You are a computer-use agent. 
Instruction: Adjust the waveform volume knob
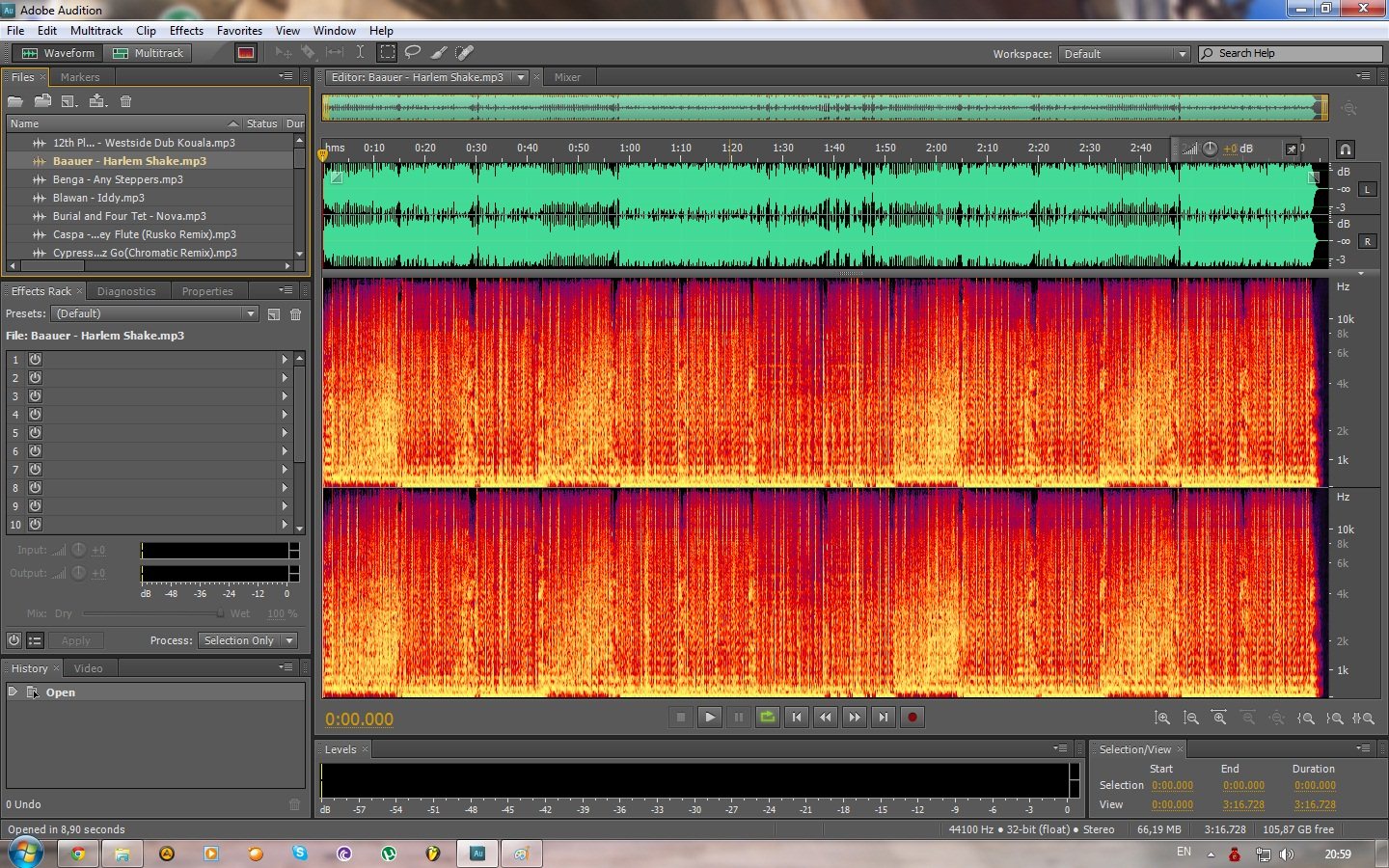1210,149
